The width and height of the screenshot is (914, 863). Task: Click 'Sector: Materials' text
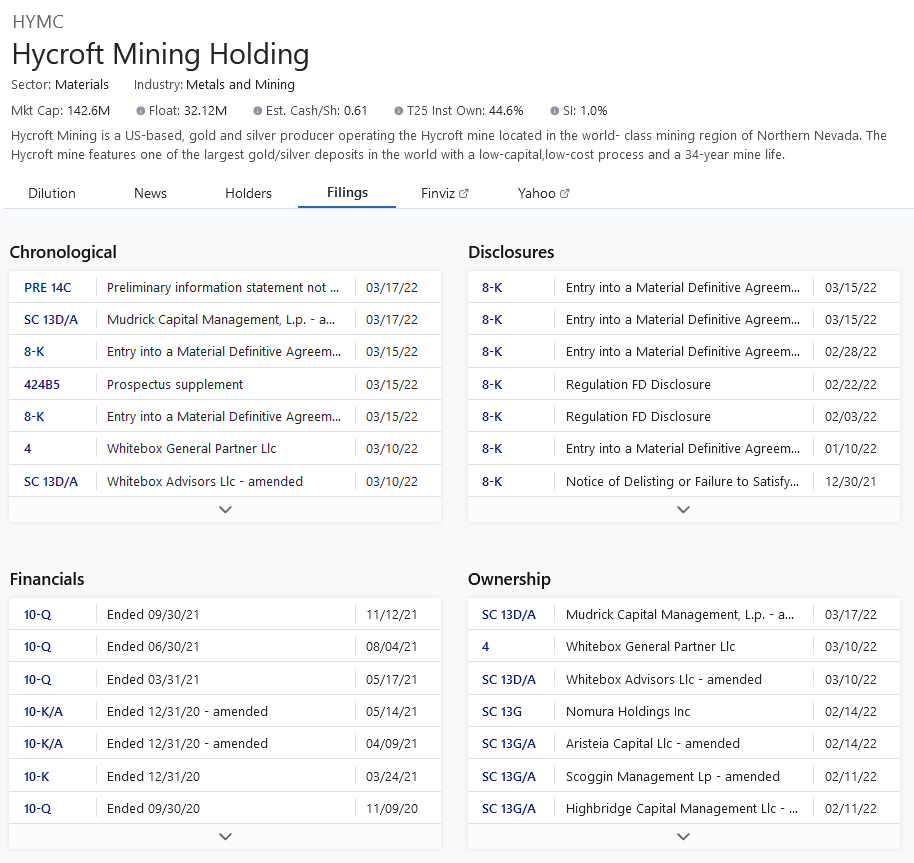[59, 84]
